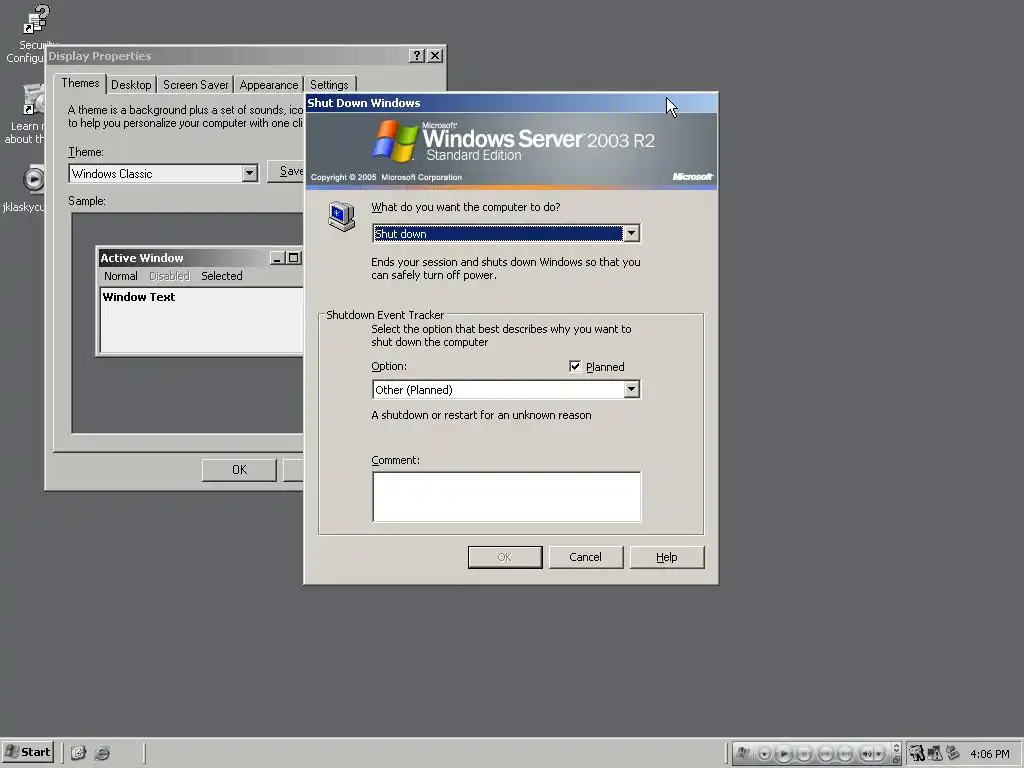
Task: Click the Display Properties help question button
Action: pos(417,56)
